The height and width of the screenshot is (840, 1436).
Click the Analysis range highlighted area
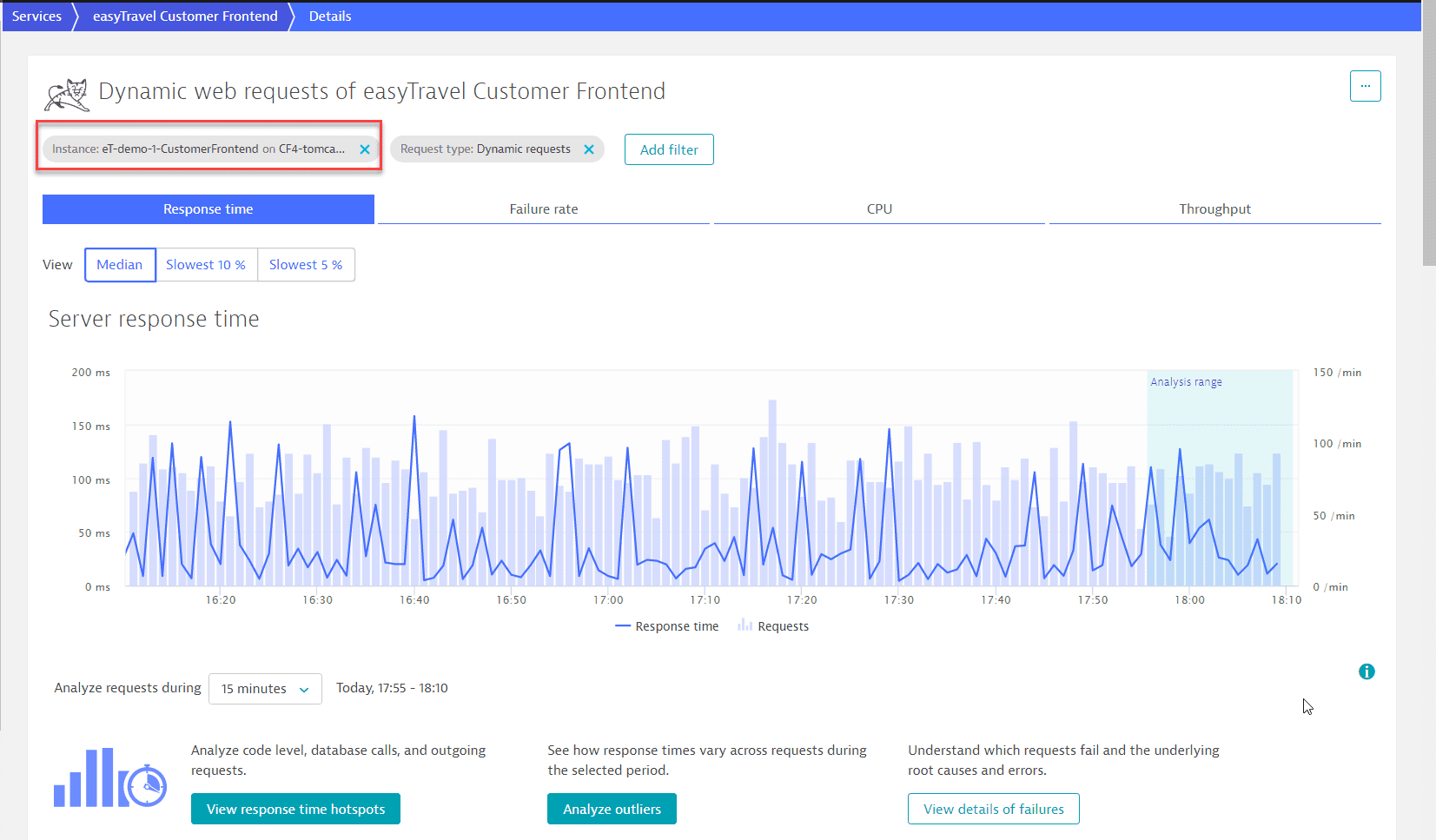tap(1220, 478)
